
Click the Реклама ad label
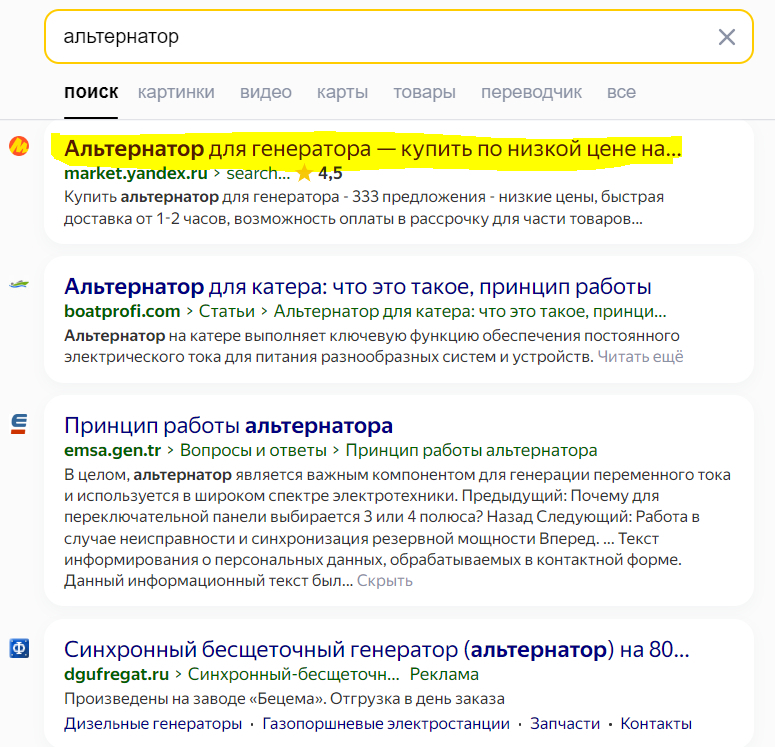(444, 674)
